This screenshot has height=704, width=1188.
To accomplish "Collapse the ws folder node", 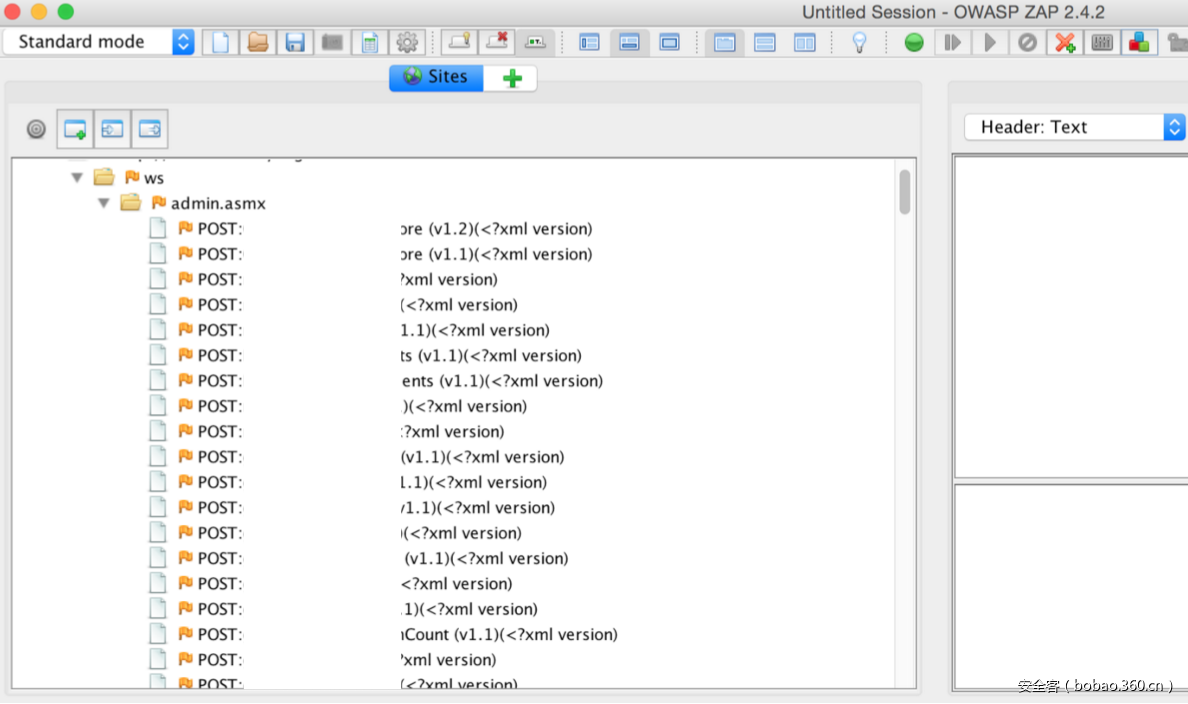I will tap(77, 178).
